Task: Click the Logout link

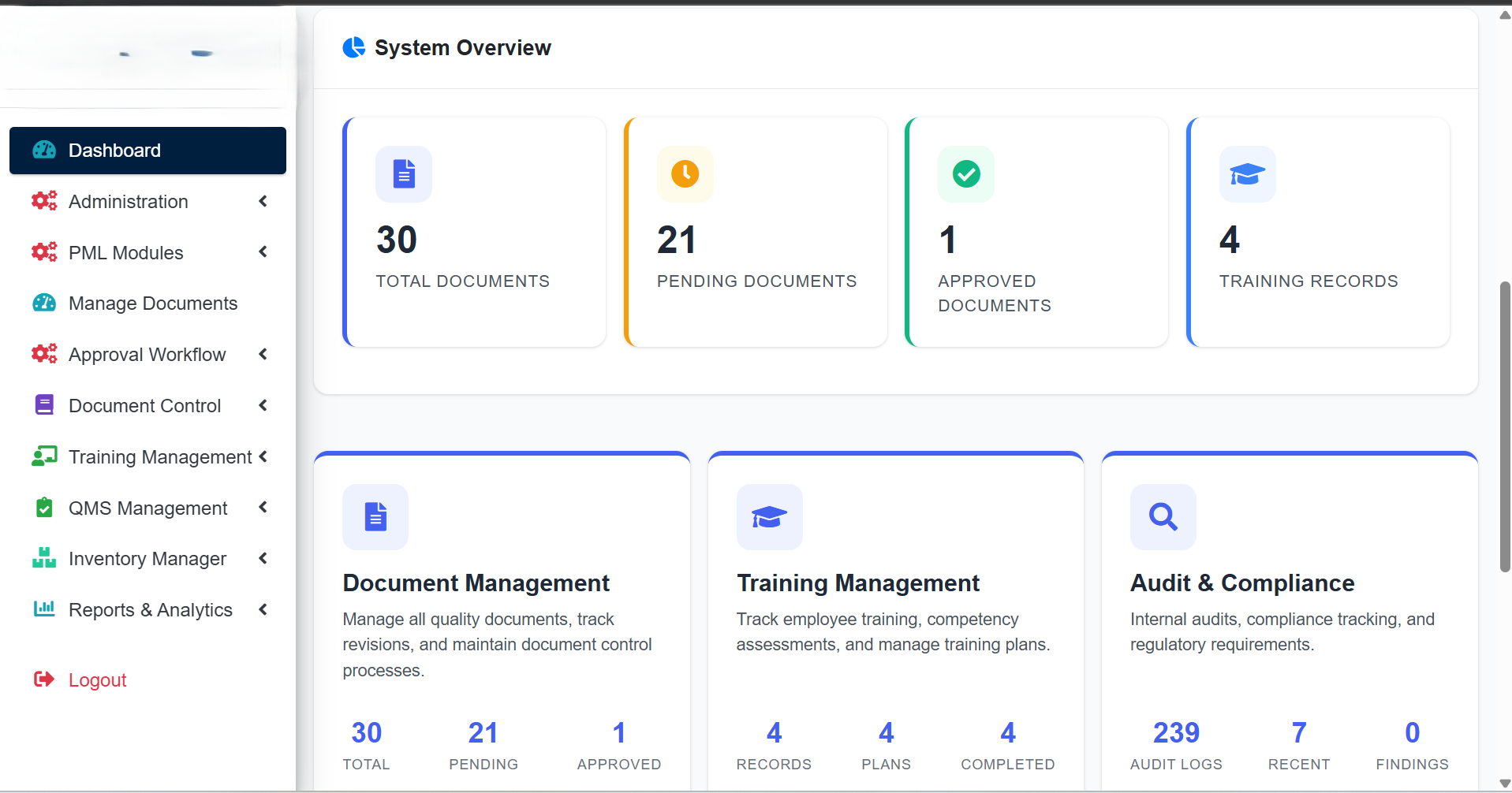Action: point(97,680)
